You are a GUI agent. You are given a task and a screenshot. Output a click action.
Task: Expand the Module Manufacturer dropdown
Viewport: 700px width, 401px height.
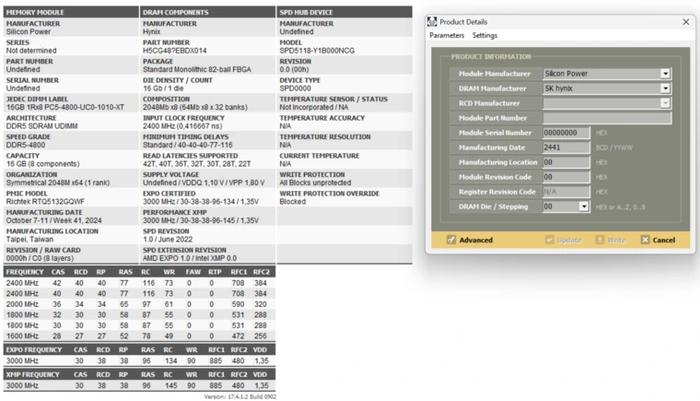pyautogui.click(x=665, y=73)
